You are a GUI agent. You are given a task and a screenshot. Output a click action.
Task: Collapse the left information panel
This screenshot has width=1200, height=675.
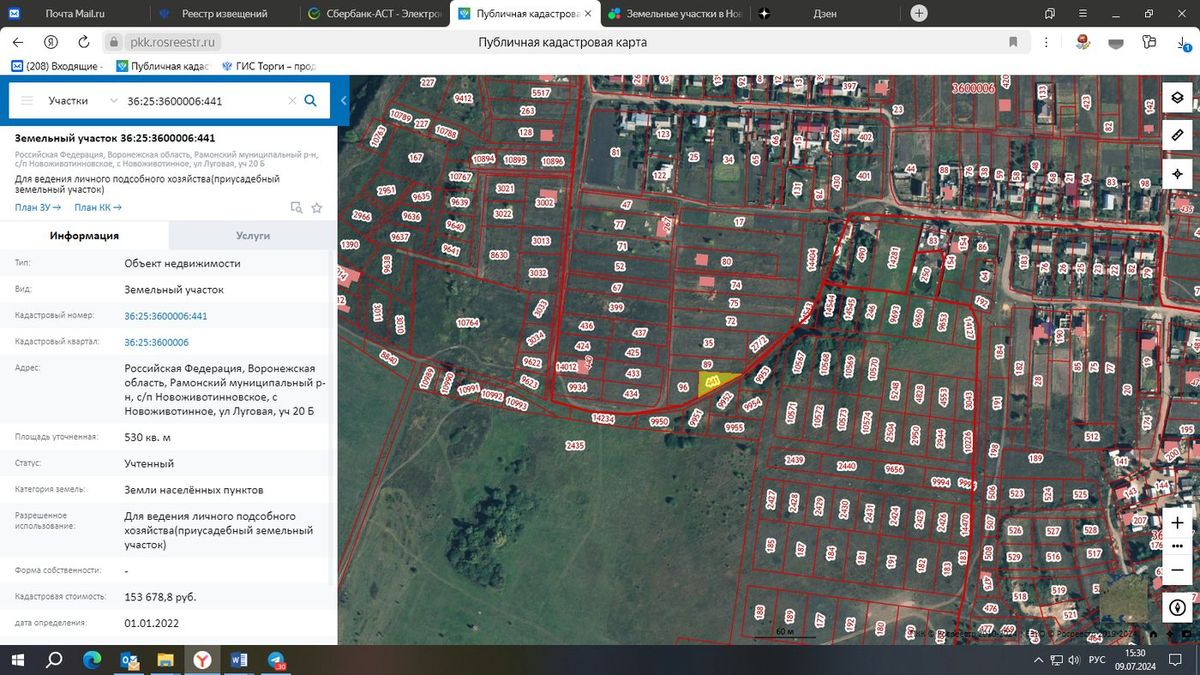point(343,101)
